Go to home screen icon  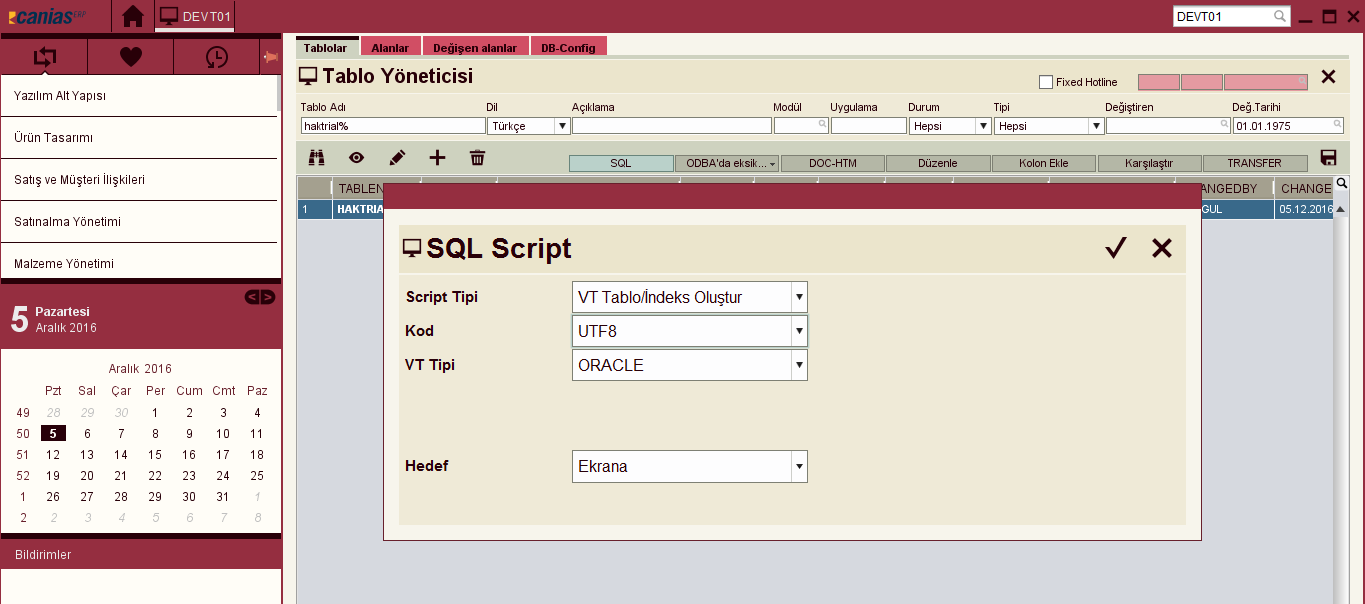[x=132, y=16]
